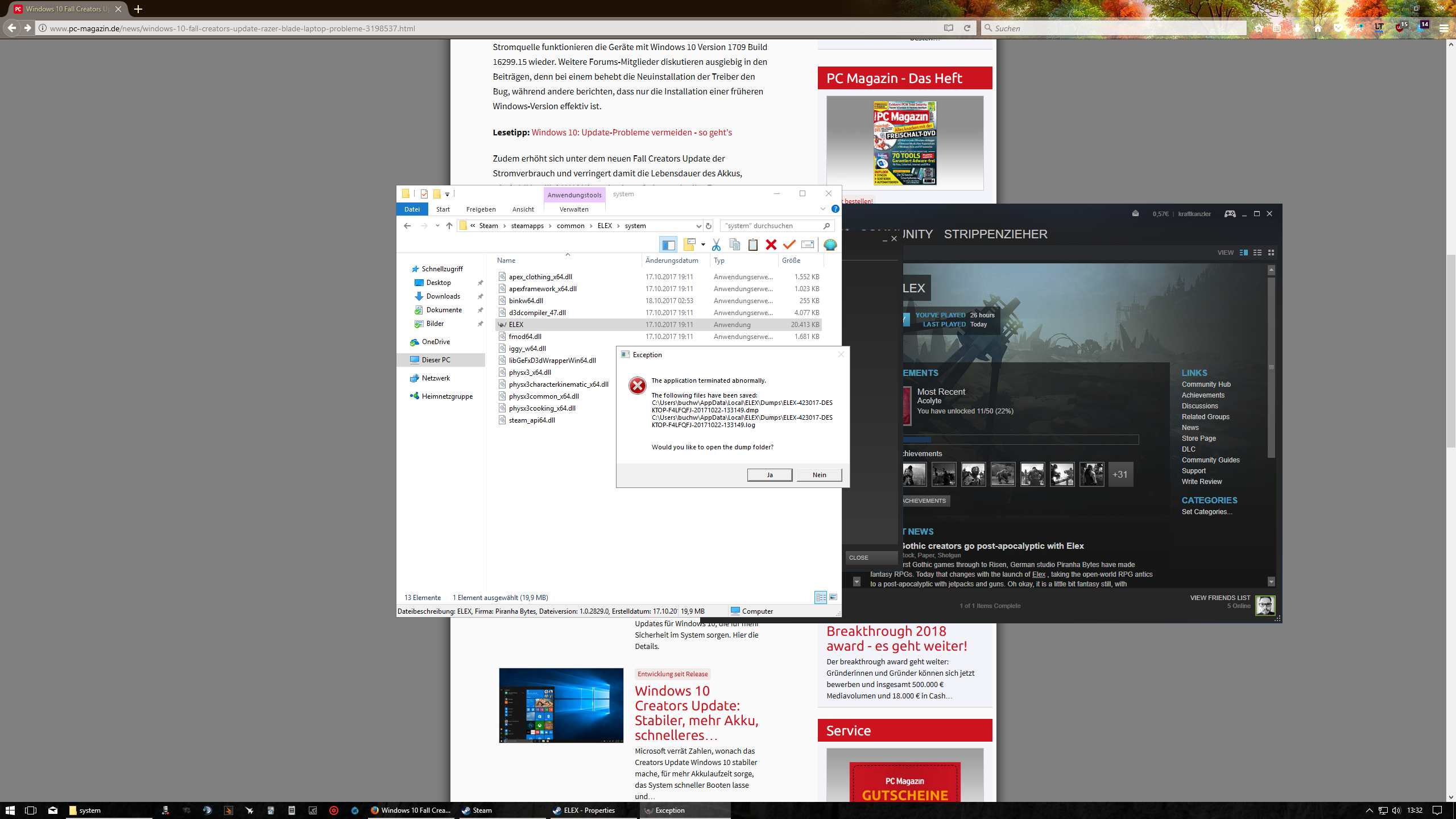Viewport: 1456px width, 819px height.
Task: Open the Datei menu tab
Action: pyautogui.click(x=412, y=209)
